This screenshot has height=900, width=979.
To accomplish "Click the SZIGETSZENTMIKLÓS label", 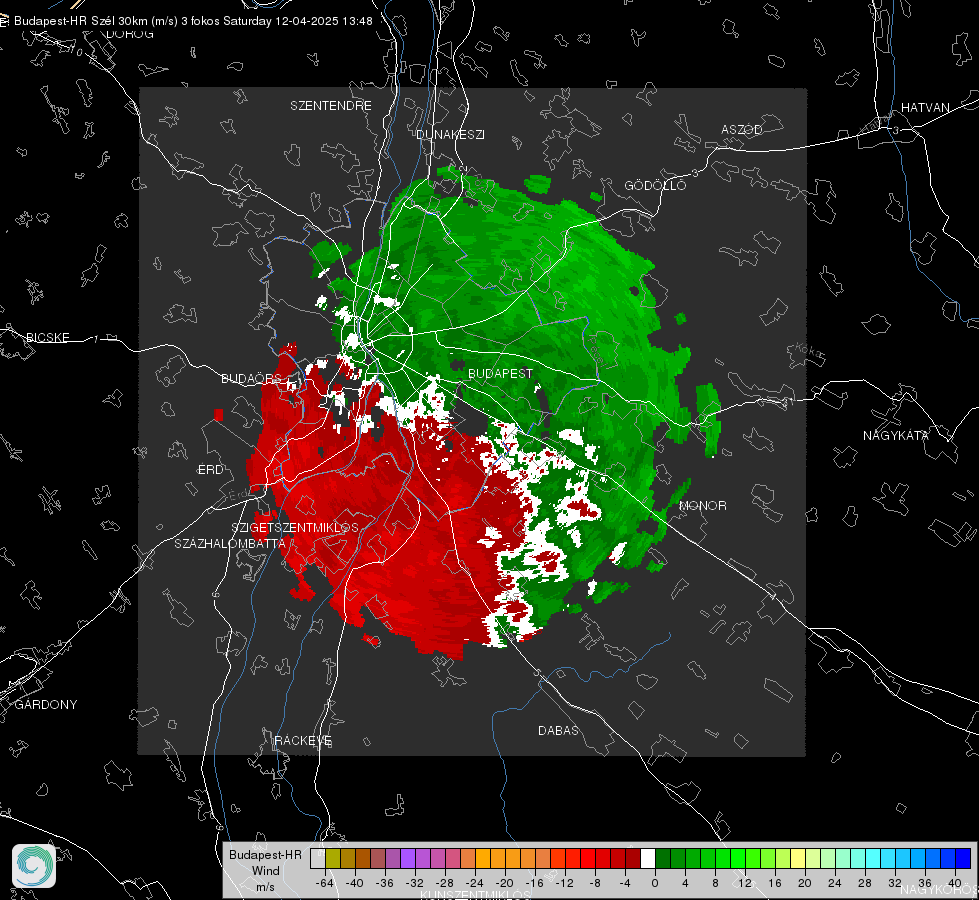I will click(295, 528).
